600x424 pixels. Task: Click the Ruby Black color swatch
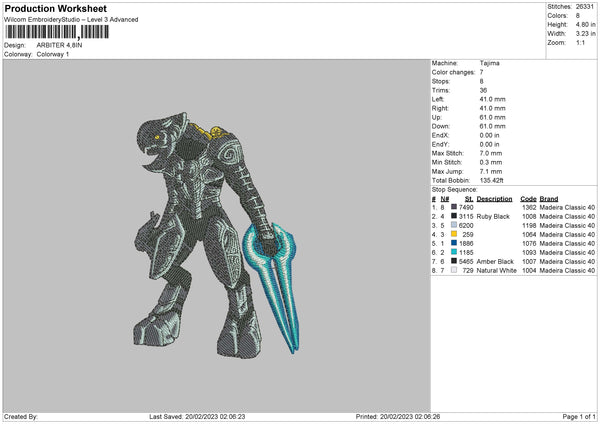pos(454,216)
